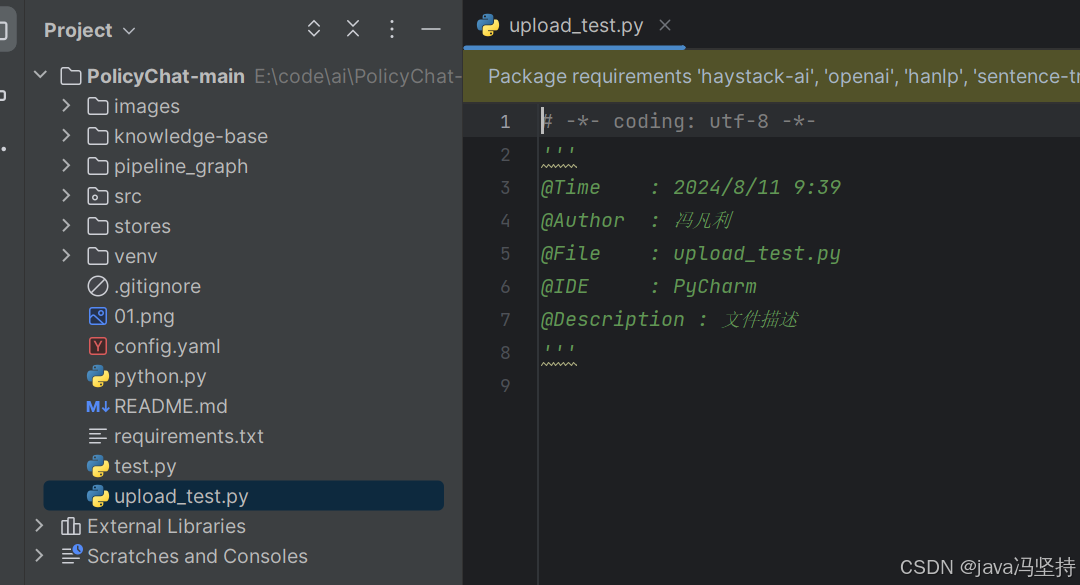Click the Python icon on the upload_test.py tab
1080x585 pixels.
(x=488, y=25)
